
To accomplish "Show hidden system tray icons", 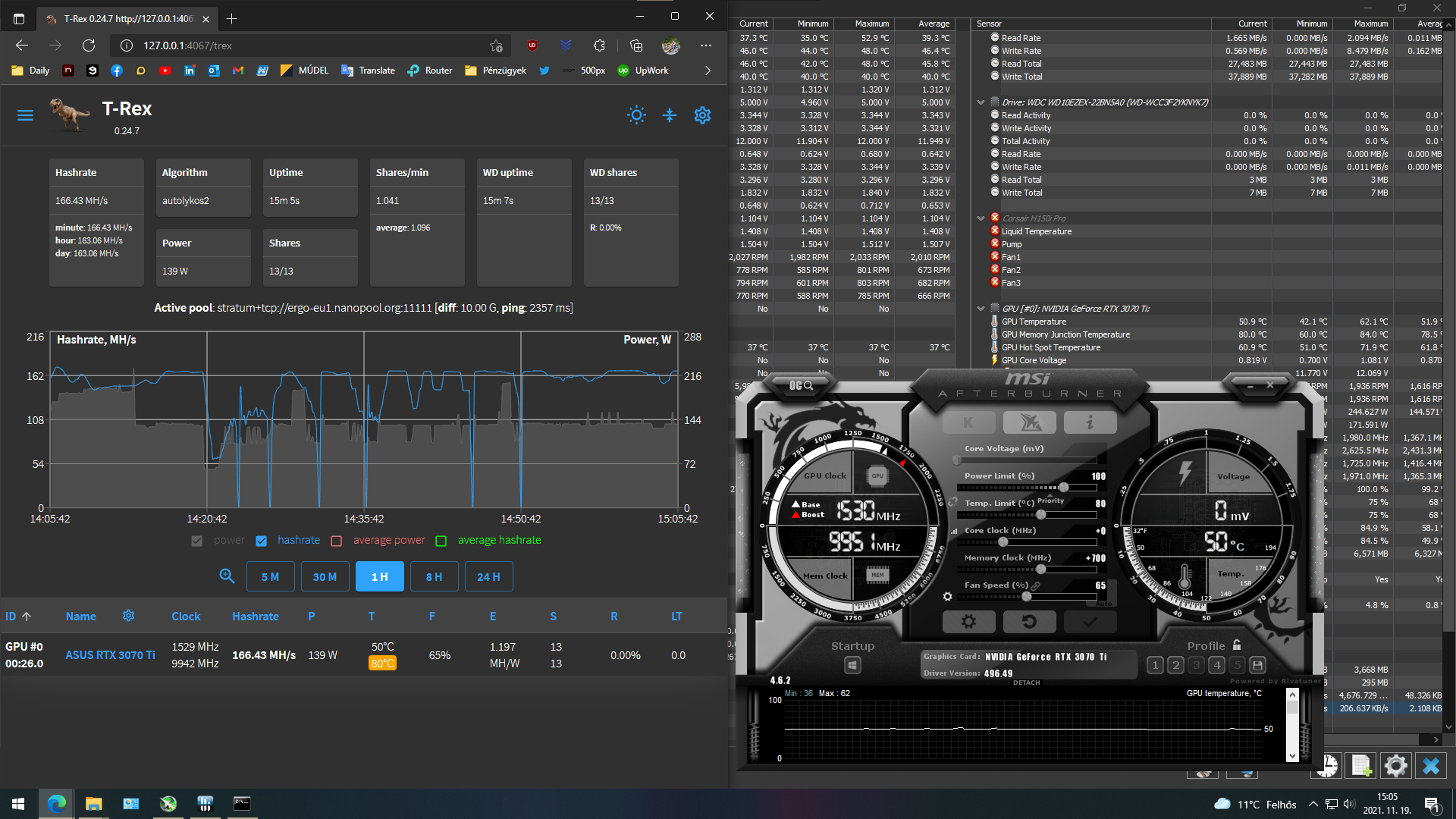I will (x=1313, y=804).
